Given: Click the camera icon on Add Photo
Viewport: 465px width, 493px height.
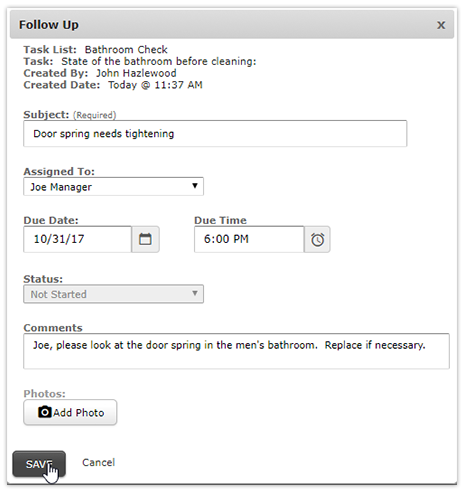Looking at the screenshot, I should [44, 412].
